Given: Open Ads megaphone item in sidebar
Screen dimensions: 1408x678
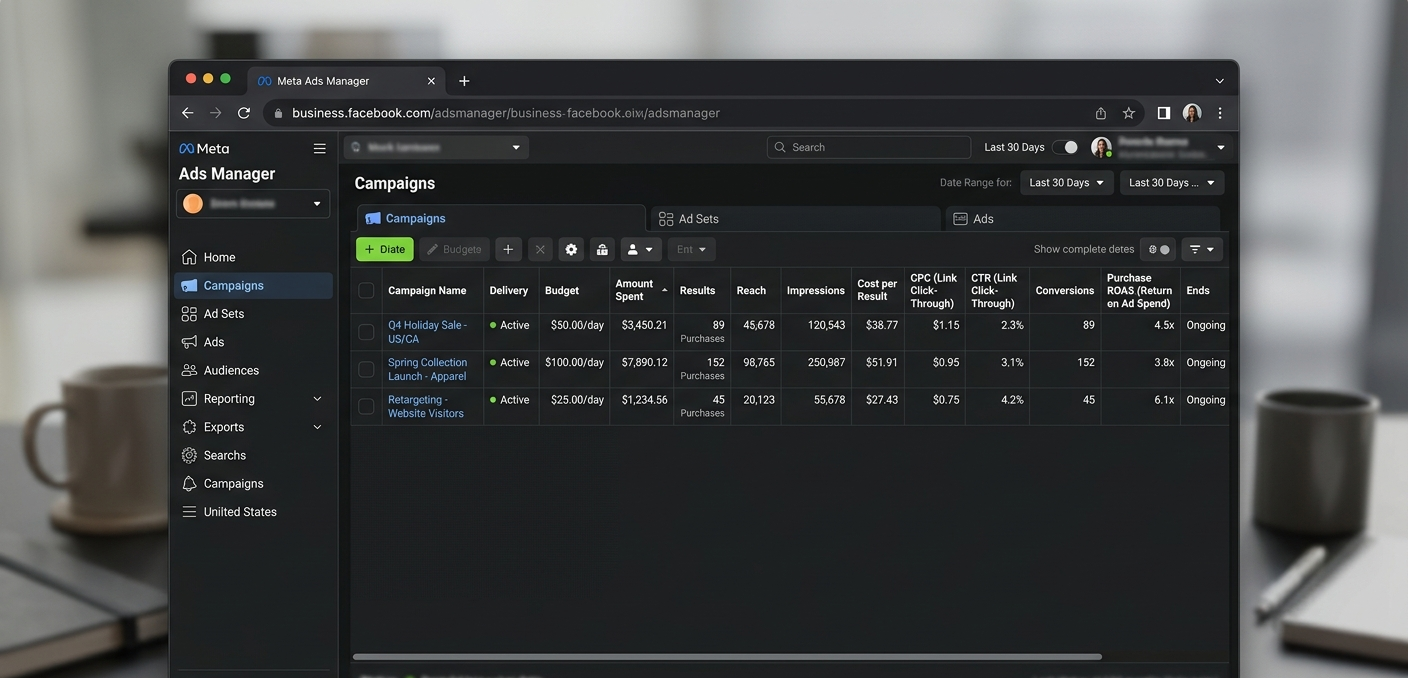Looking at the screenshot, I should (x=213, y=342).
